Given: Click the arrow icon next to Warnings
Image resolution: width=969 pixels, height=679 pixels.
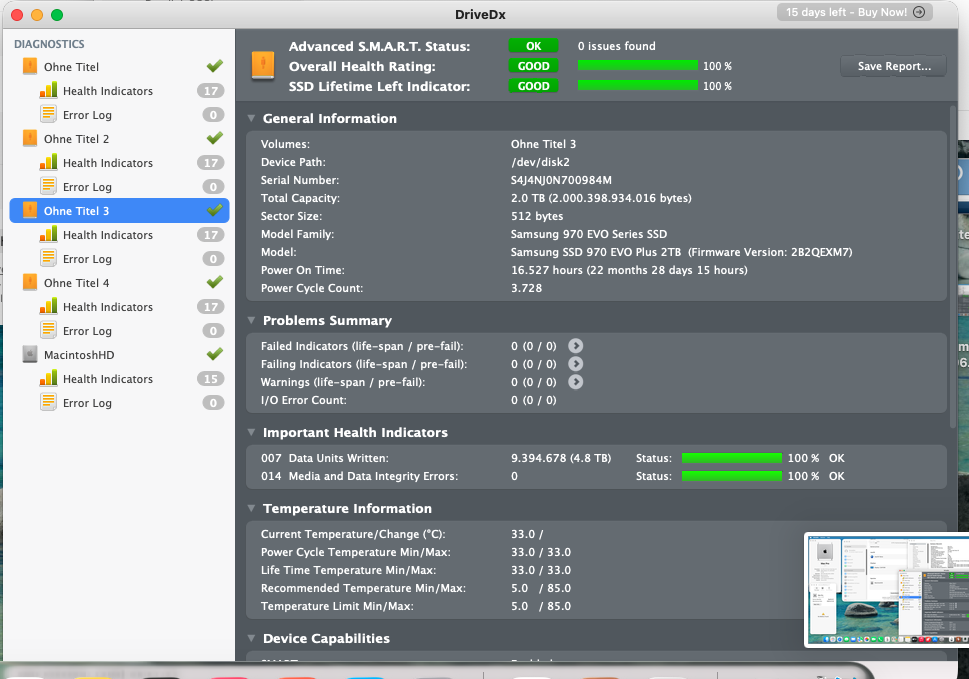Looking at the screenshot, I should click(575, 382).
